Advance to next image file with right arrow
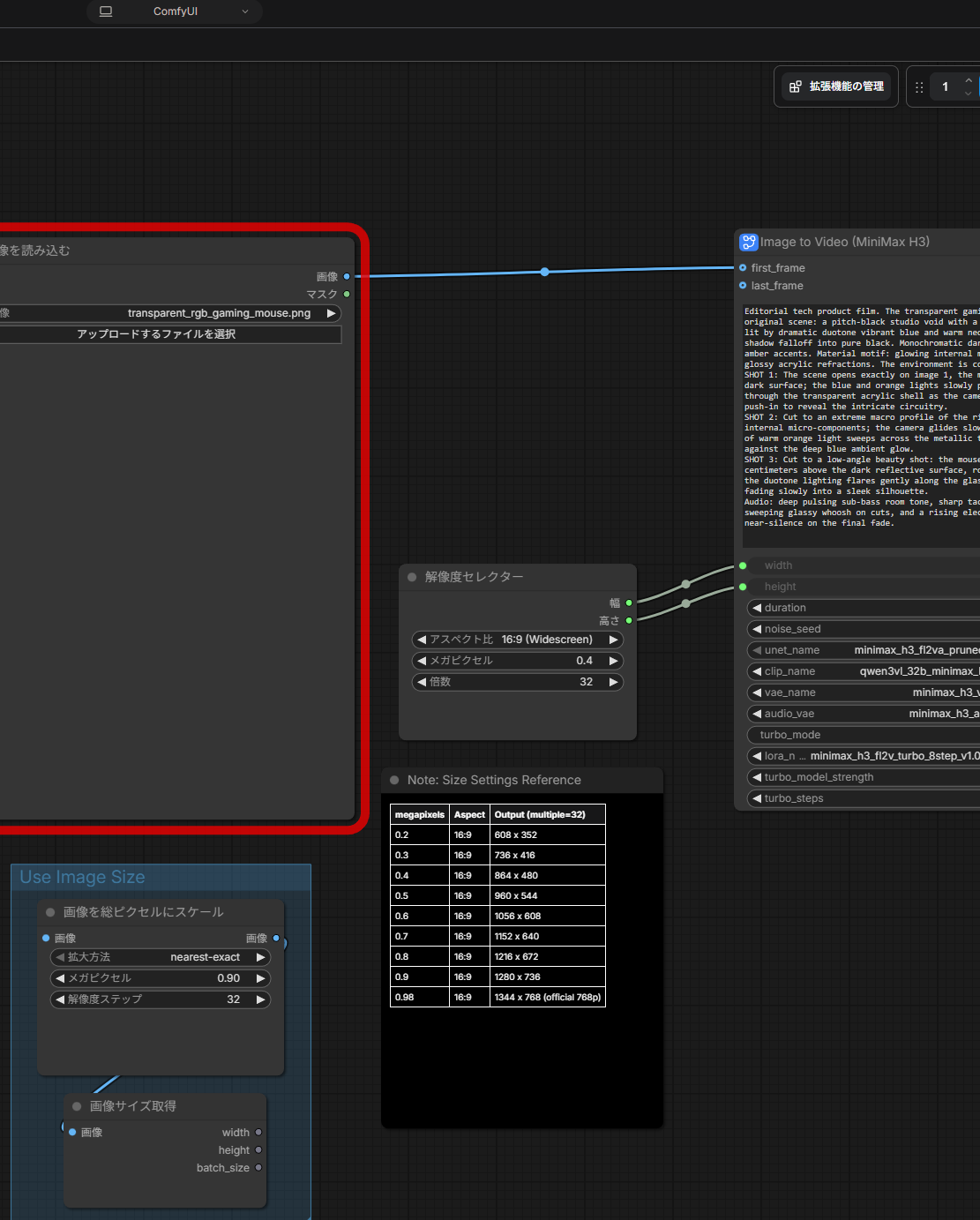This screenshot has width=980, height=1220. click(332, 313)
